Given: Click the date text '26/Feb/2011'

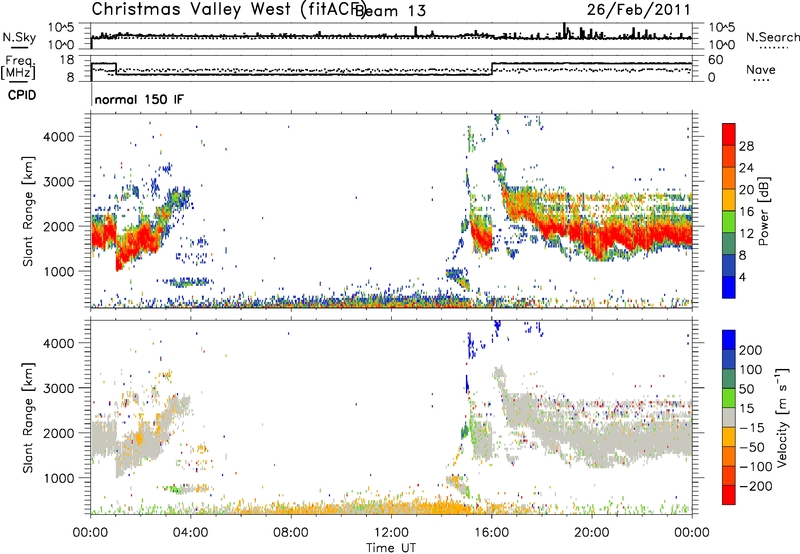Looking at the screenshot, I should [x=638, y=9].
